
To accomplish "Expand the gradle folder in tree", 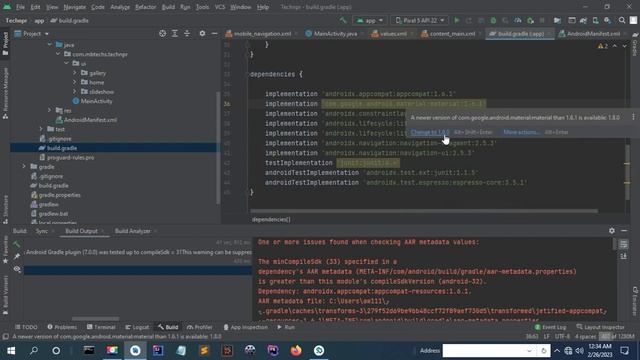I will 24,167.
